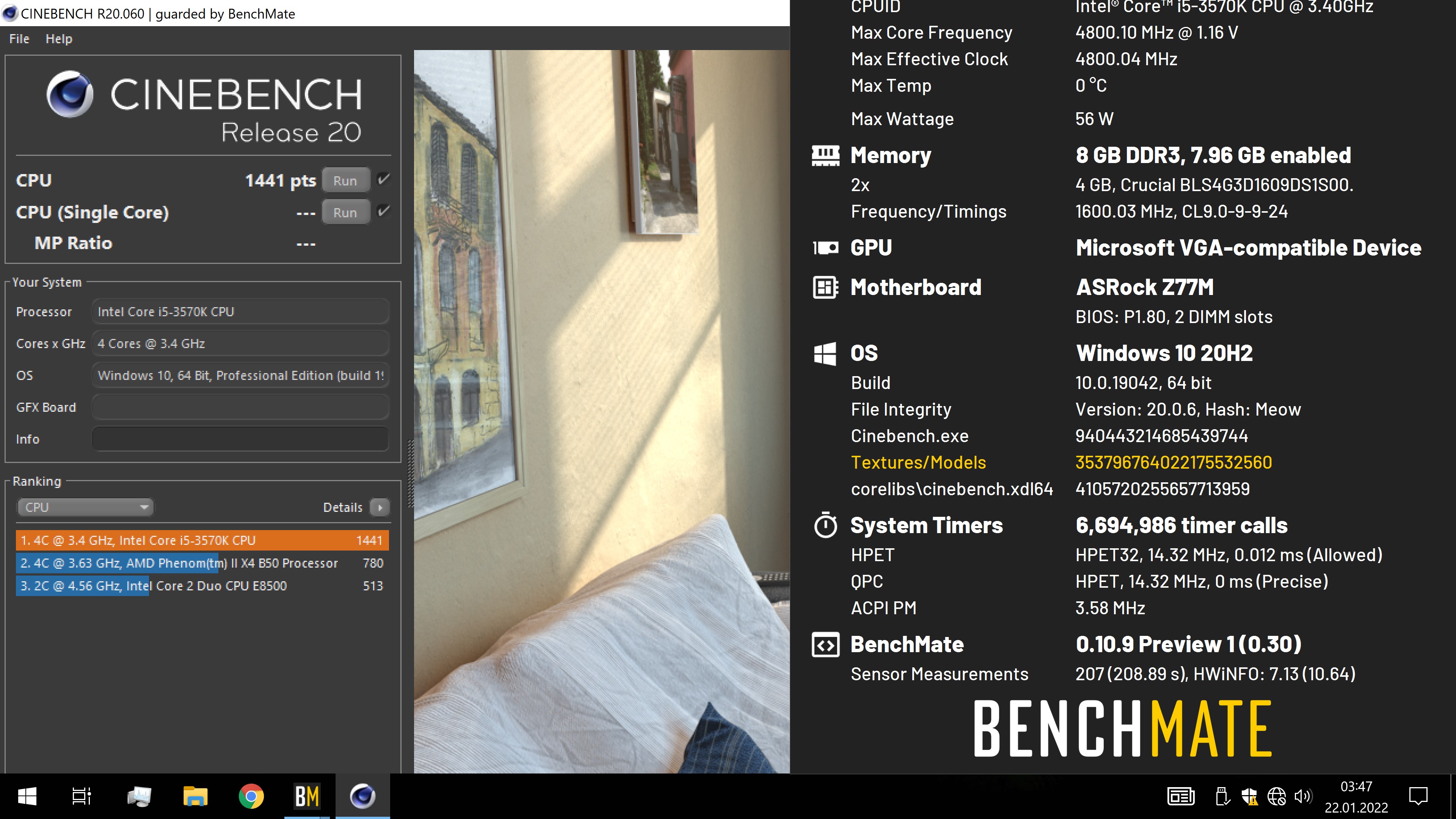Click the 6,694,986 timer calls text
Screen dimensions: 1456x819
pyautogui.click(x=1181, y=525)
